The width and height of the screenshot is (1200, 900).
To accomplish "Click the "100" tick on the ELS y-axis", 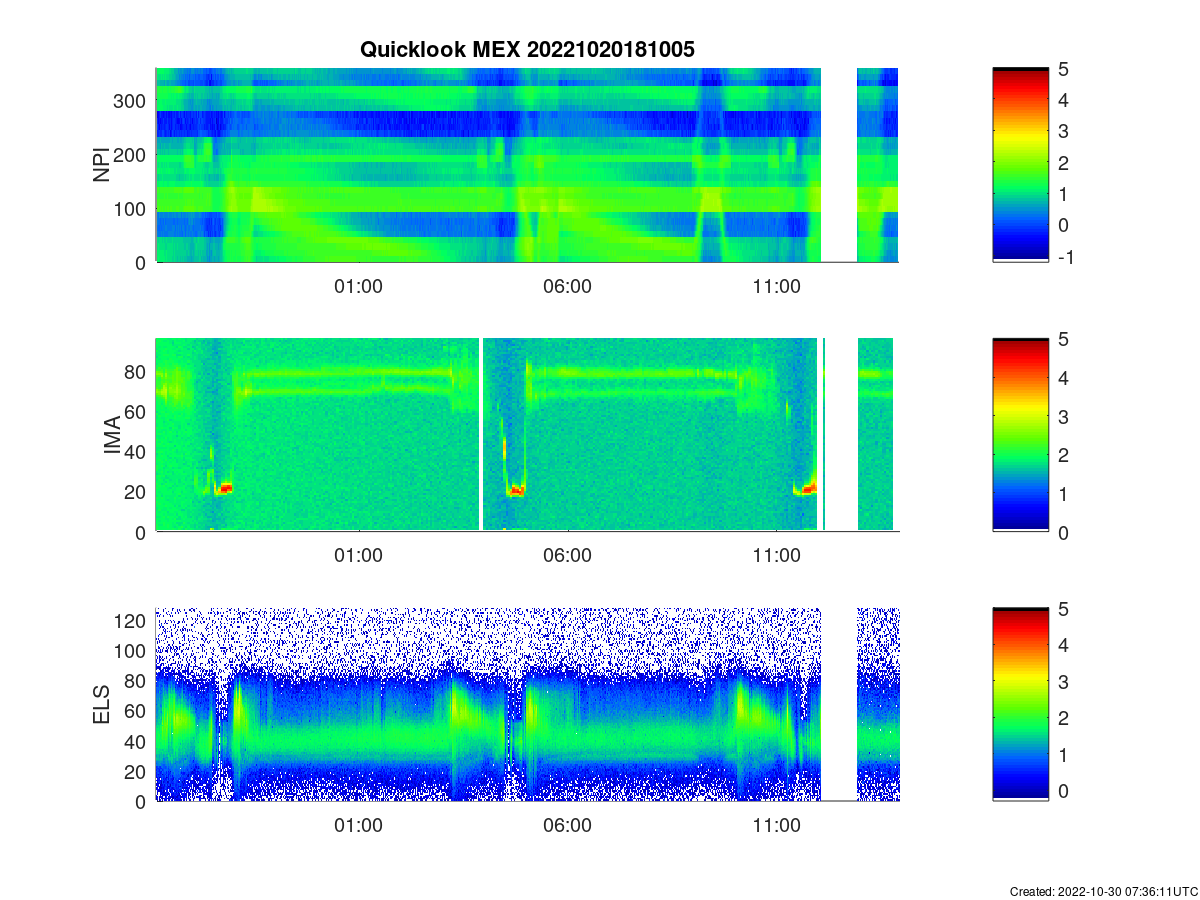I will tap(132, 651).
